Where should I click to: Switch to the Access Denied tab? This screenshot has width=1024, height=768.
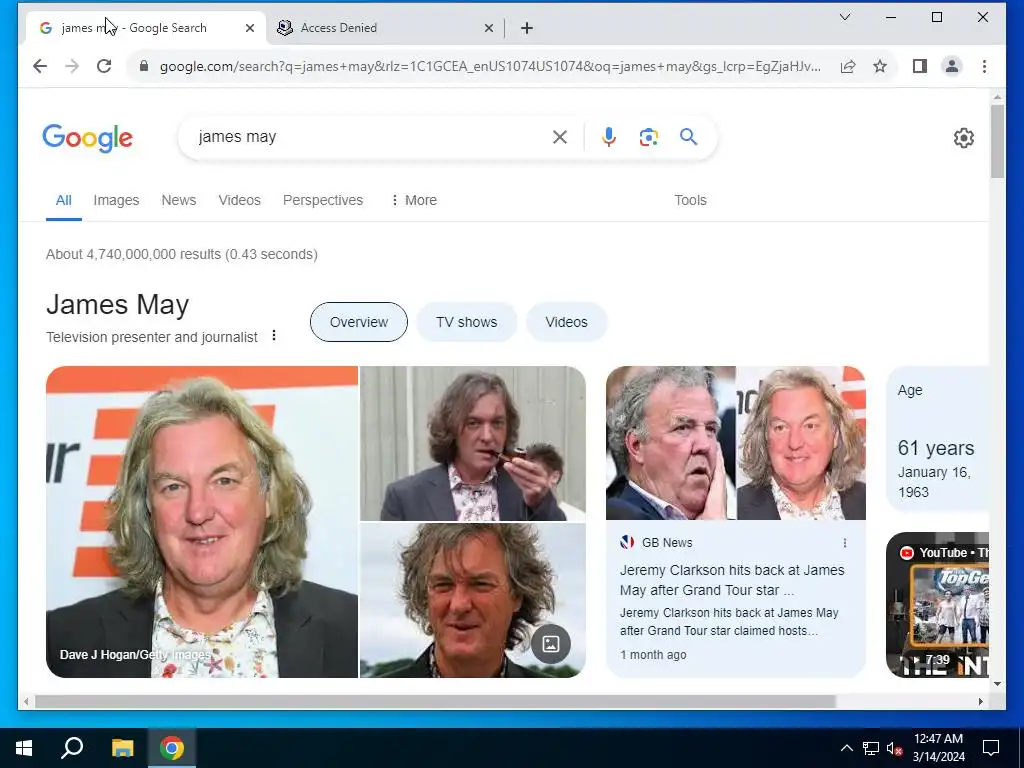coord(385,28)
